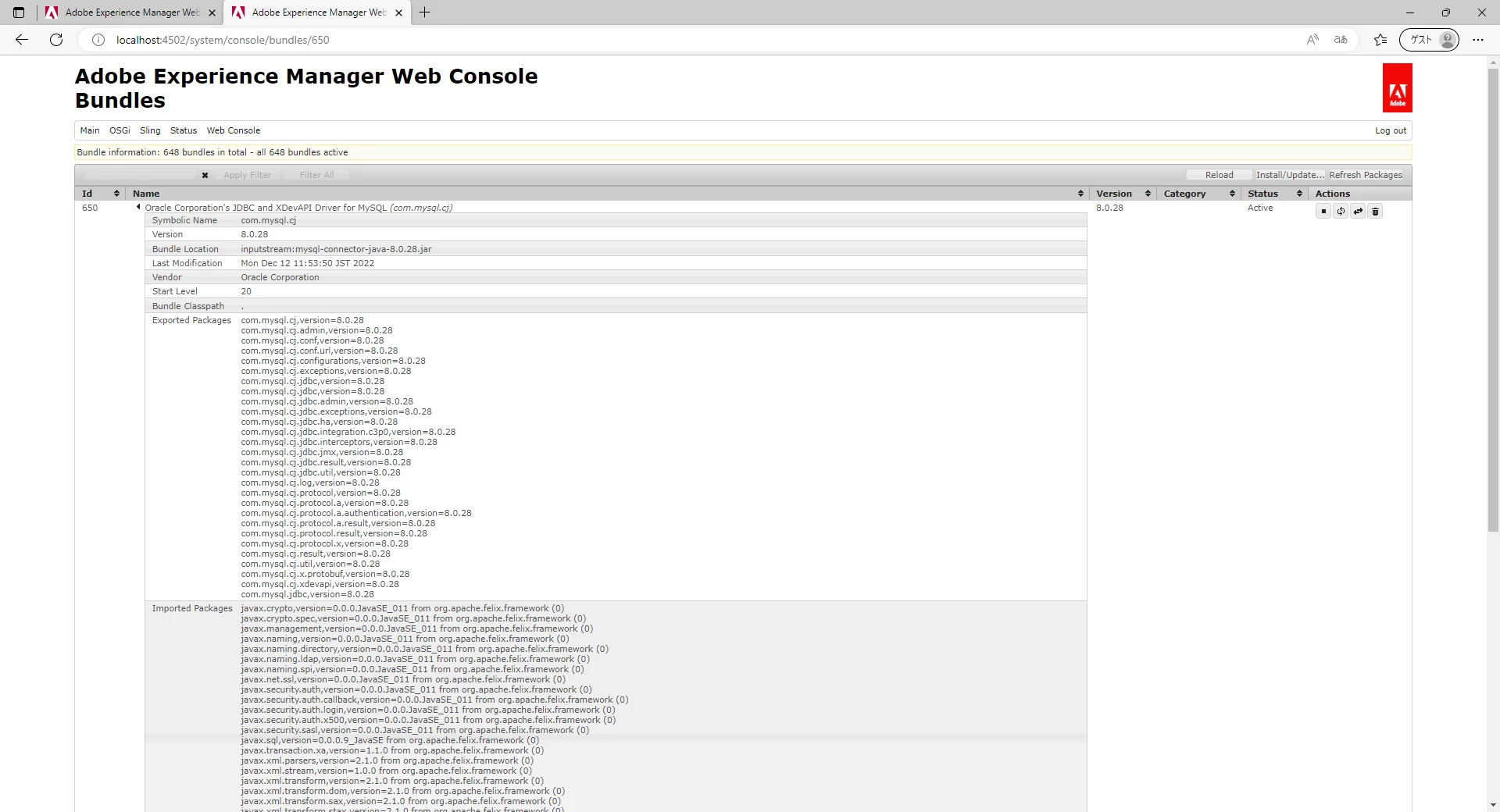Screen dimensions: 1500x812
Task: Click the bundle location mysql-connector-java-8.0.28.jar
Action: tap(336, 249)
